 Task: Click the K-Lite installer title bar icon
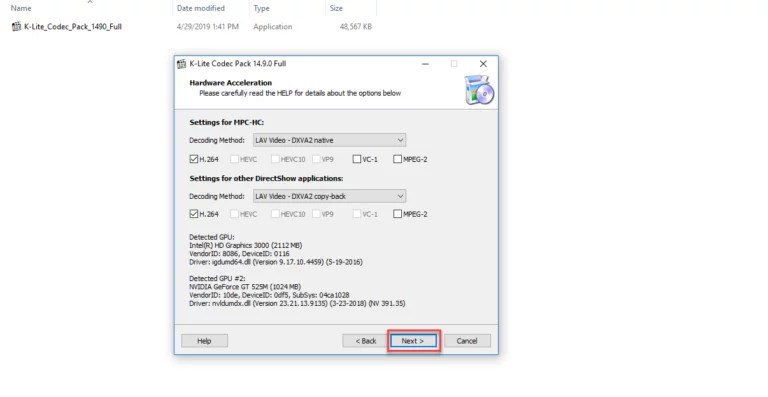point(182,64)
